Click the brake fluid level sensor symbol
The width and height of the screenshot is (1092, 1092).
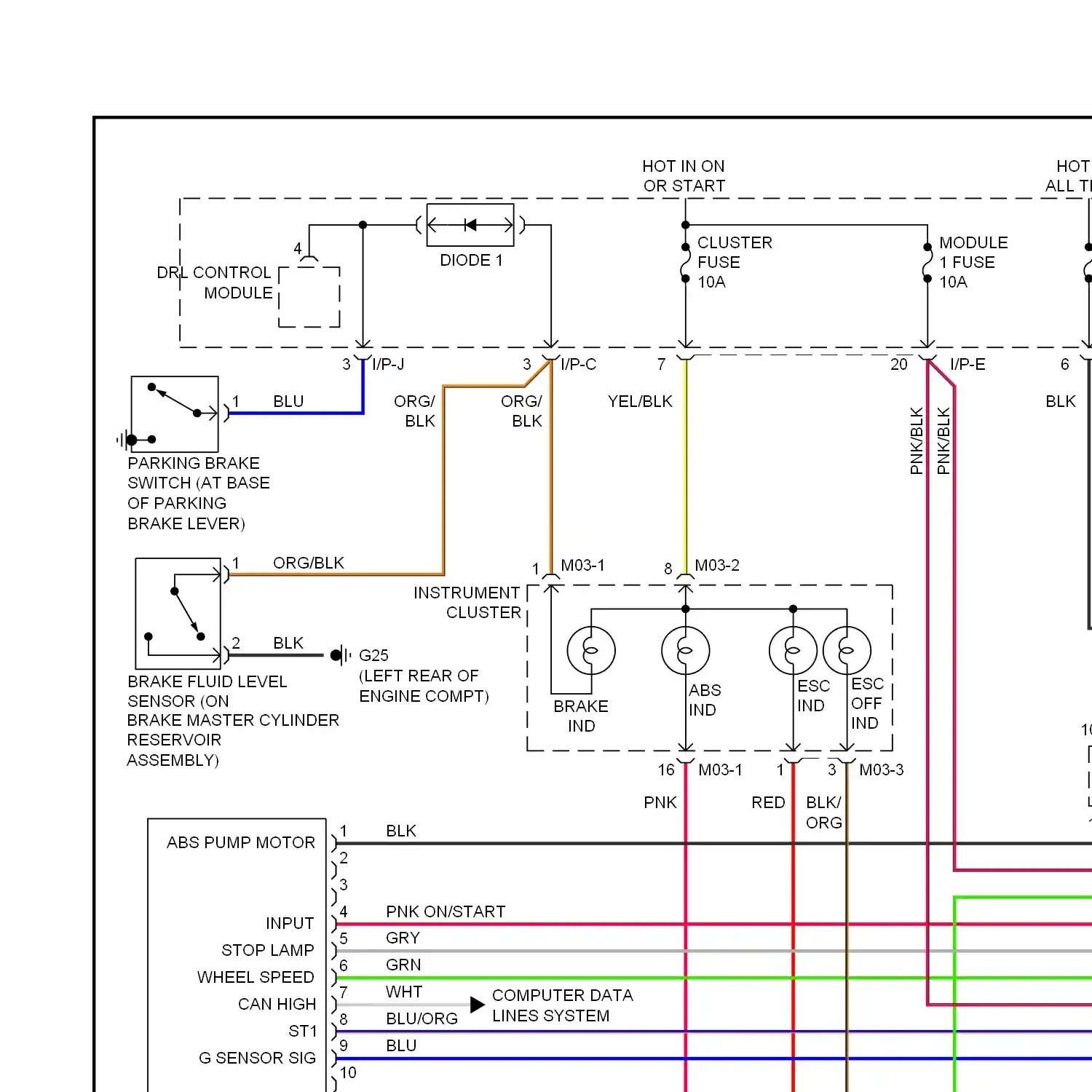[x=178, y=613]
